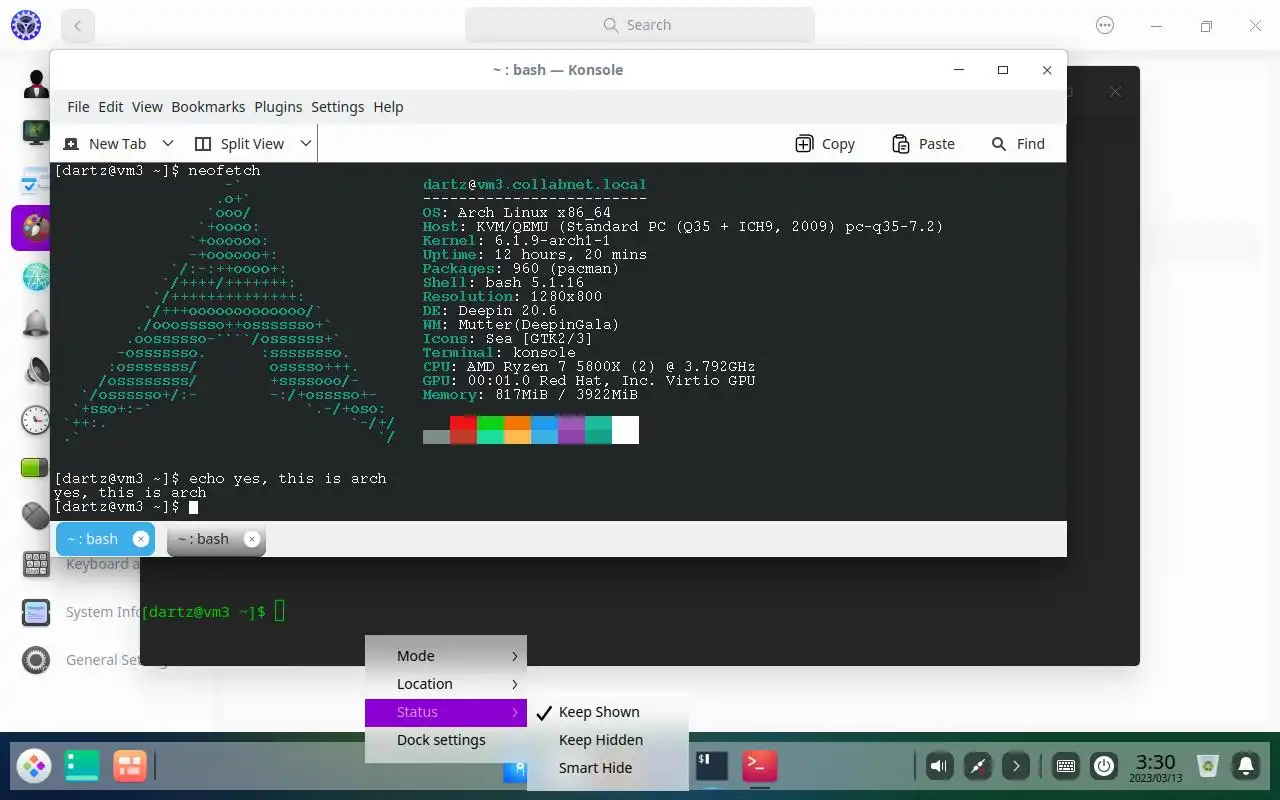The image size is (1280, 800).
Task: Open the volume control in dock tray
Action: [939, 766]
